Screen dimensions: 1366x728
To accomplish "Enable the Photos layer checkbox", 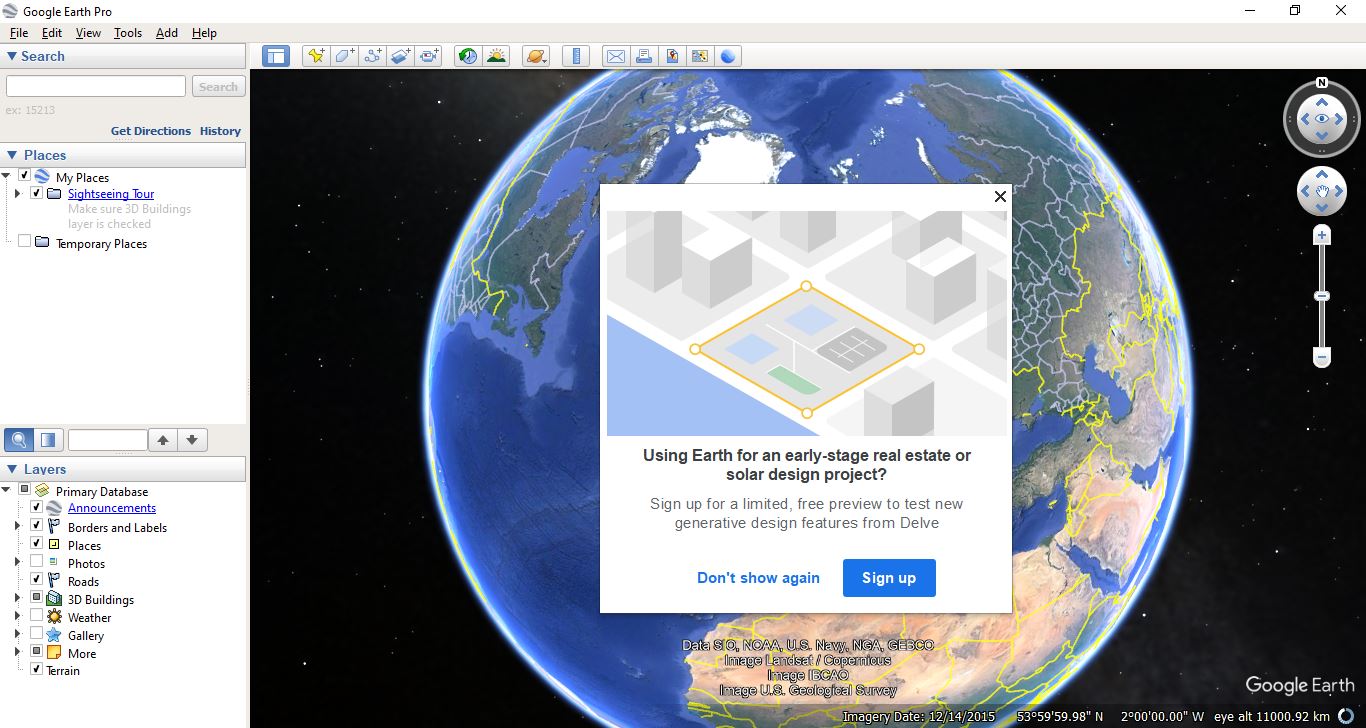I will (x=36, y=562).
